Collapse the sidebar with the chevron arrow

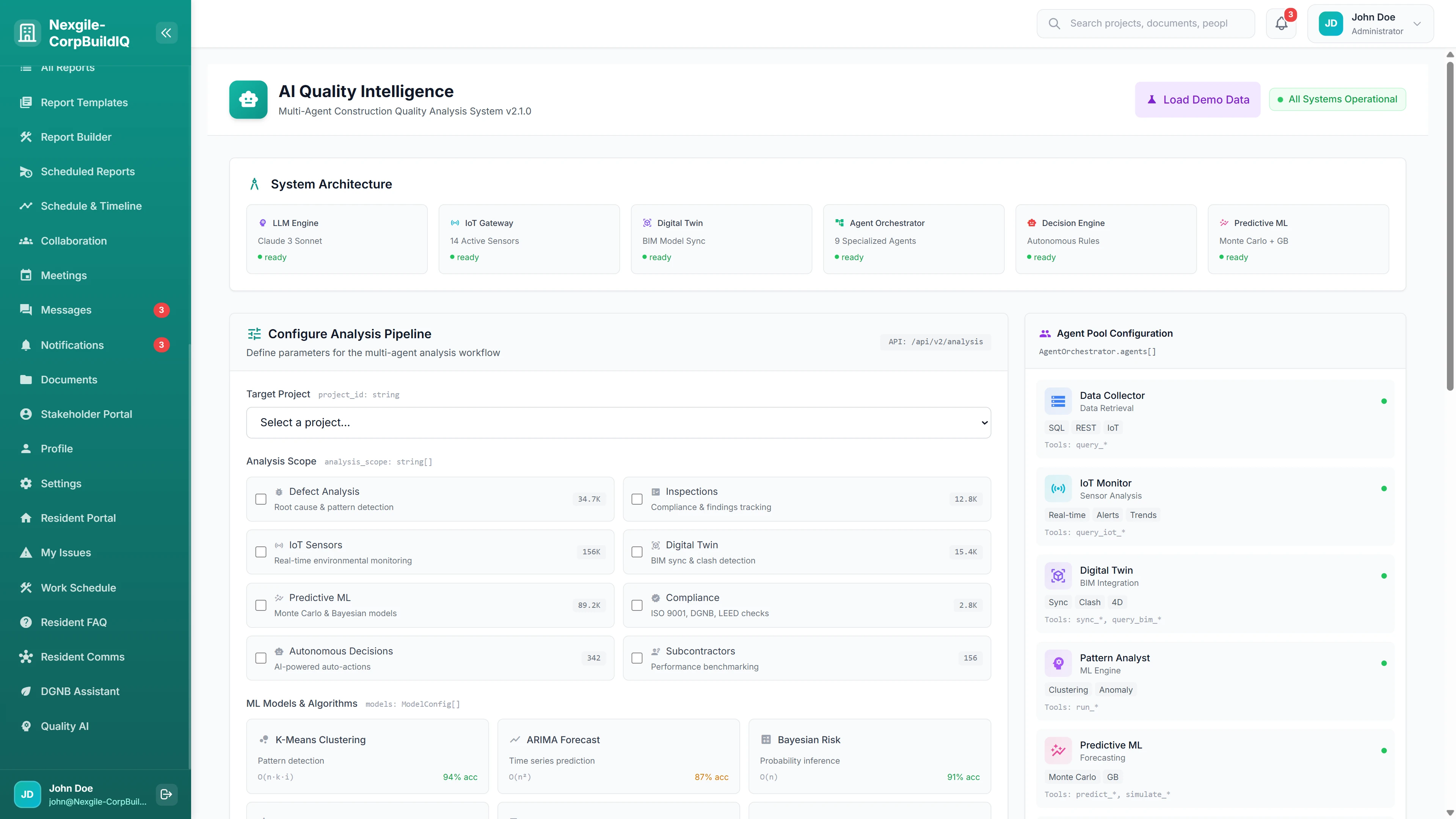click(166, 32)
